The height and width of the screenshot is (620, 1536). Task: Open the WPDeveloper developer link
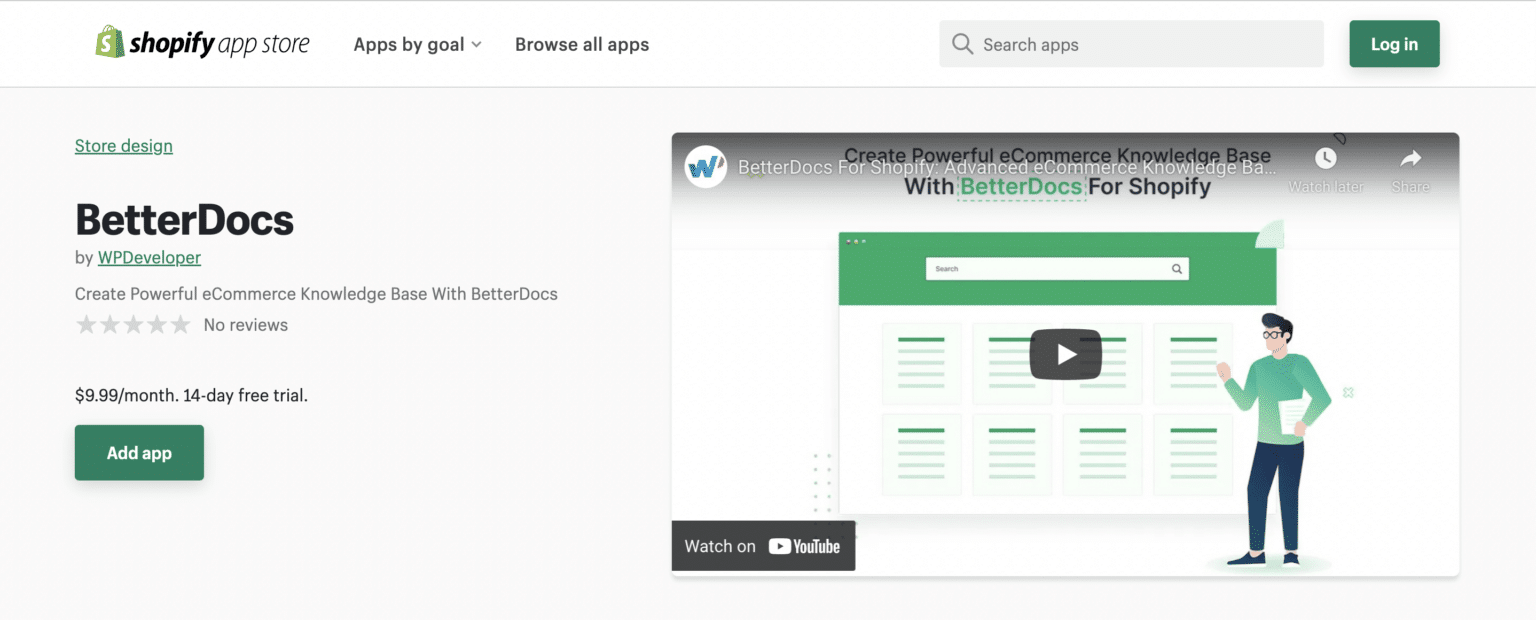tap(149, 258)
